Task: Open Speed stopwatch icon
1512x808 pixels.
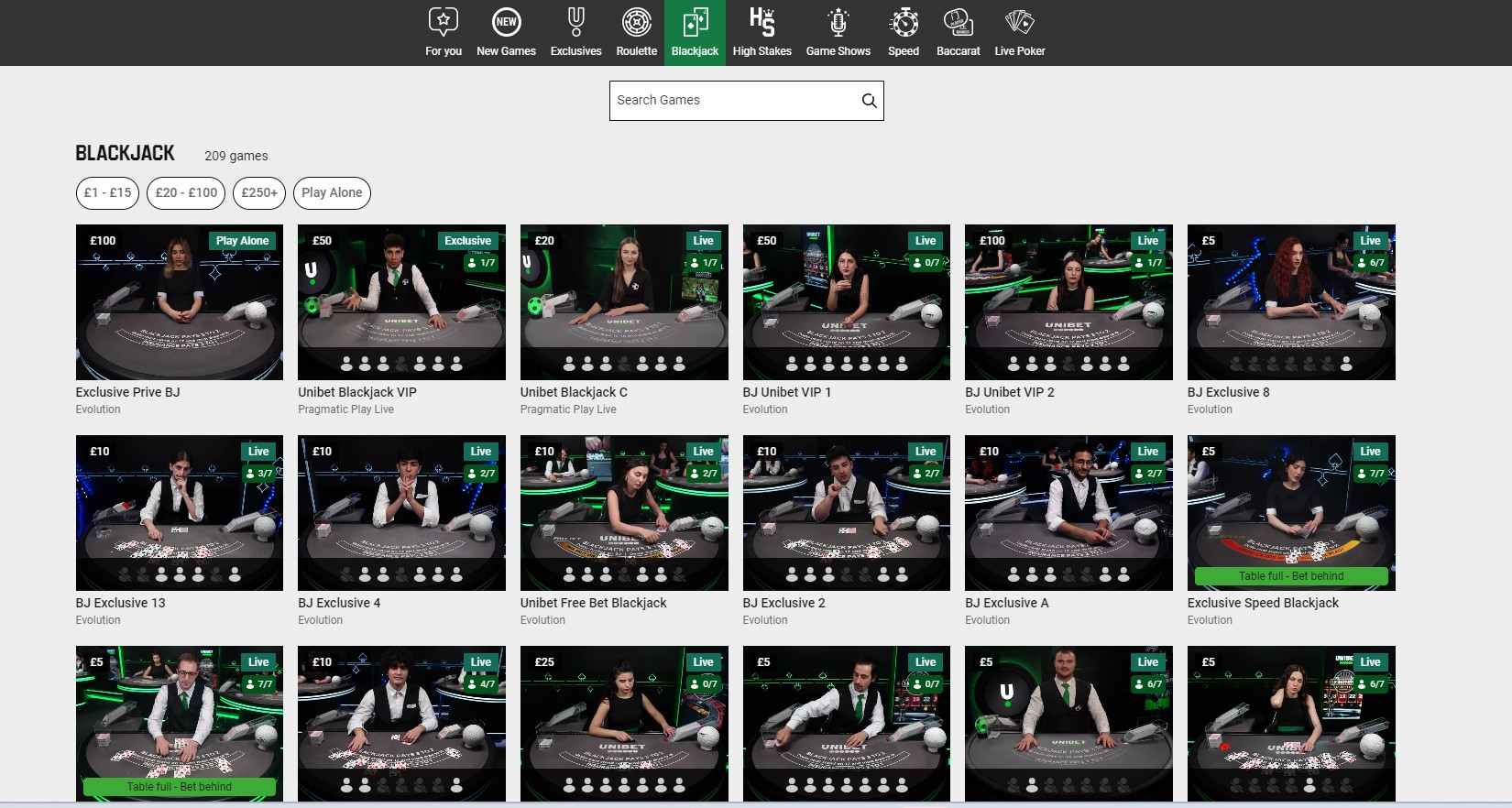Action: pos(904,22)
